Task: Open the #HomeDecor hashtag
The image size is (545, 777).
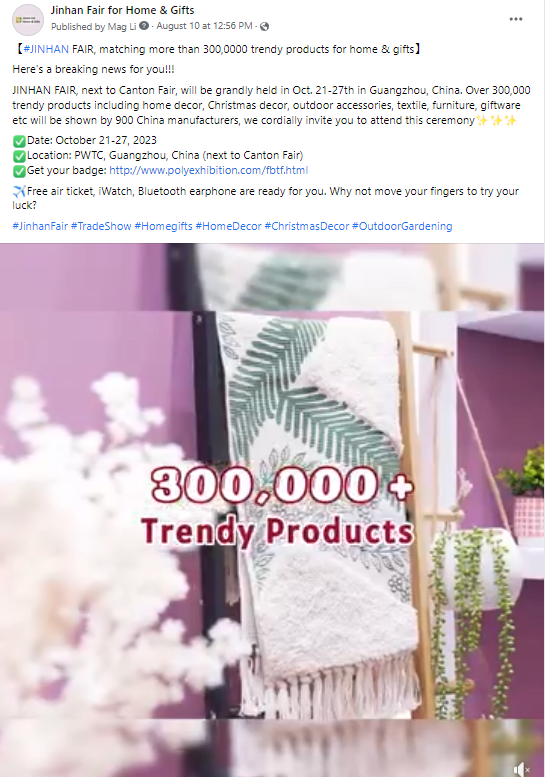Action: tap(228, 226)
